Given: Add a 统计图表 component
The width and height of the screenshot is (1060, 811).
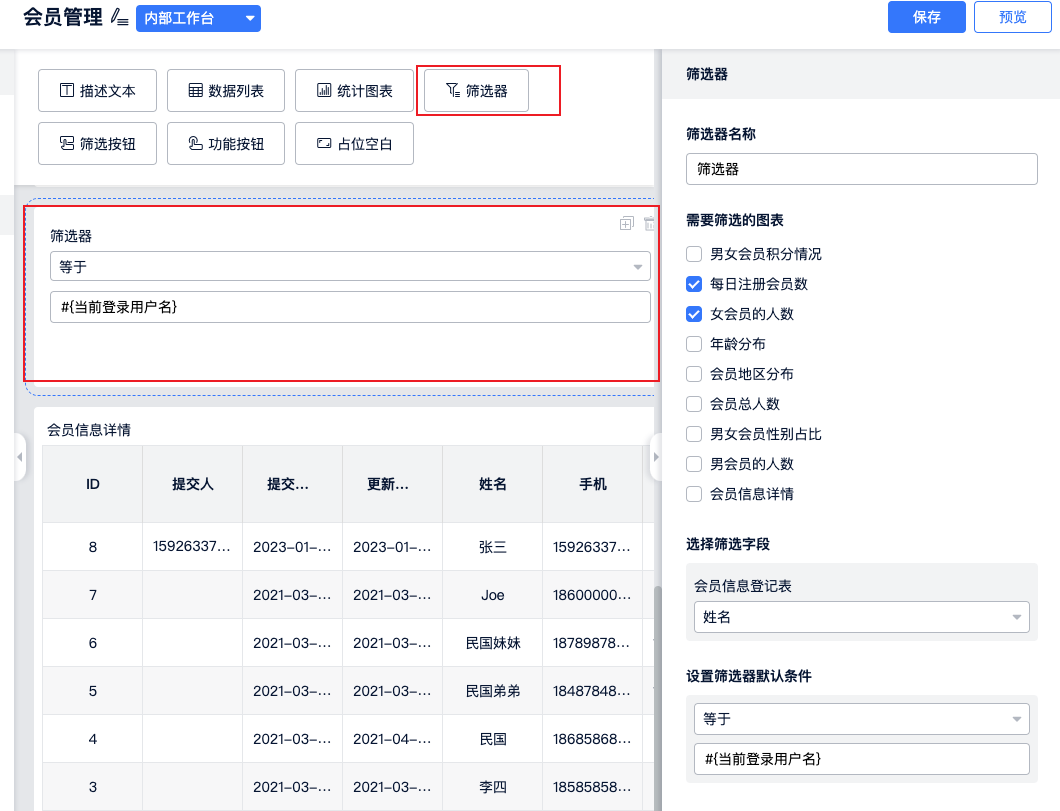Looking at the screenshot, I should point(355,91).
